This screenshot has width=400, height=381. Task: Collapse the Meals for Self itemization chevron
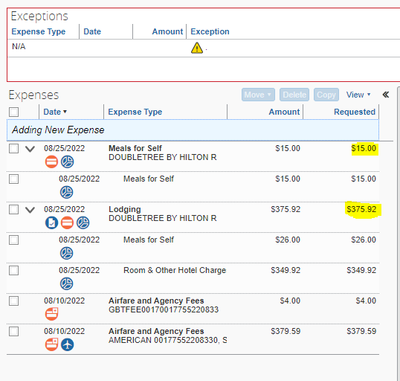click(30, 149)
